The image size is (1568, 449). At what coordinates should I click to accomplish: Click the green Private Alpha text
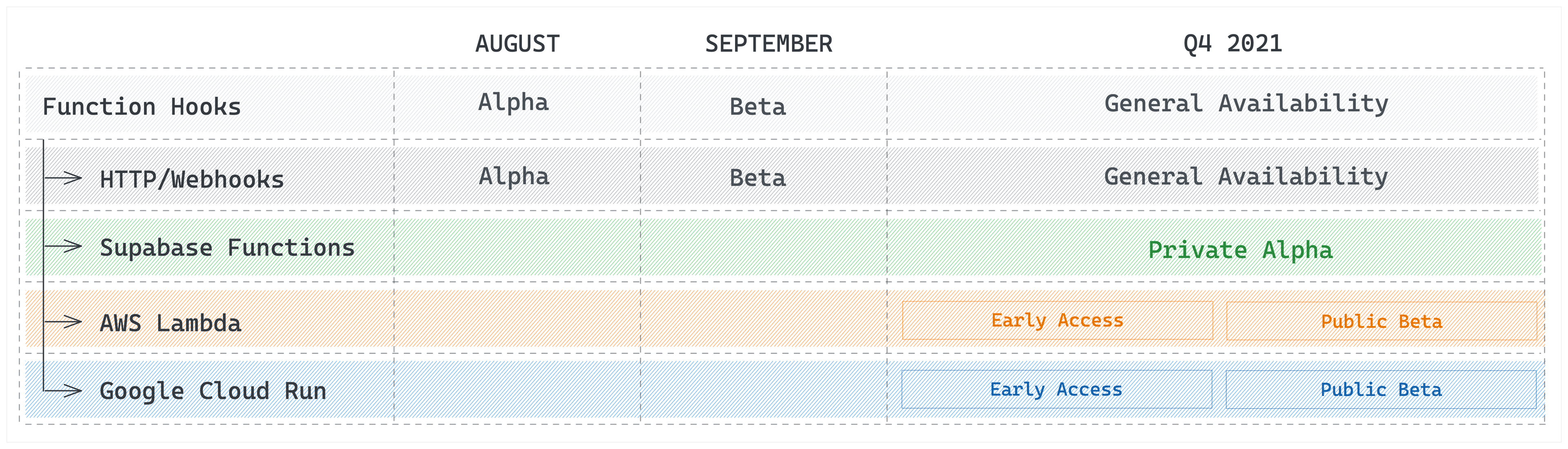click(x=1240, y=250)
